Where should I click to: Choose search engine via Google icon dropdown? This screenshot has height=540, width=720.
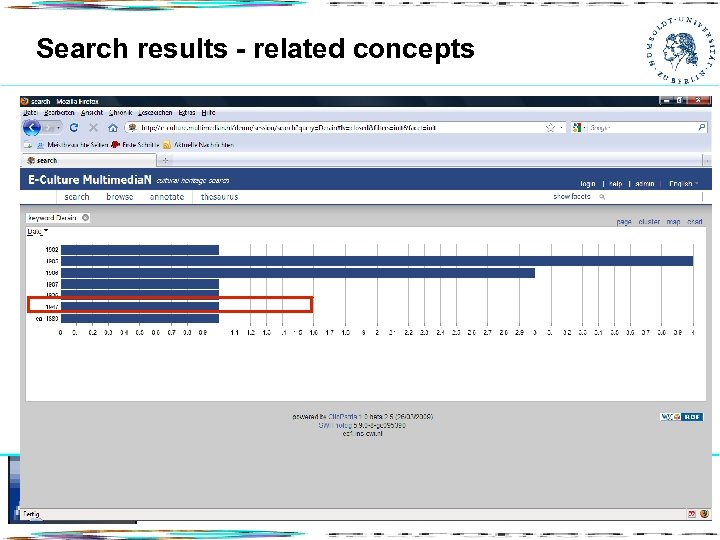[579, 128]
